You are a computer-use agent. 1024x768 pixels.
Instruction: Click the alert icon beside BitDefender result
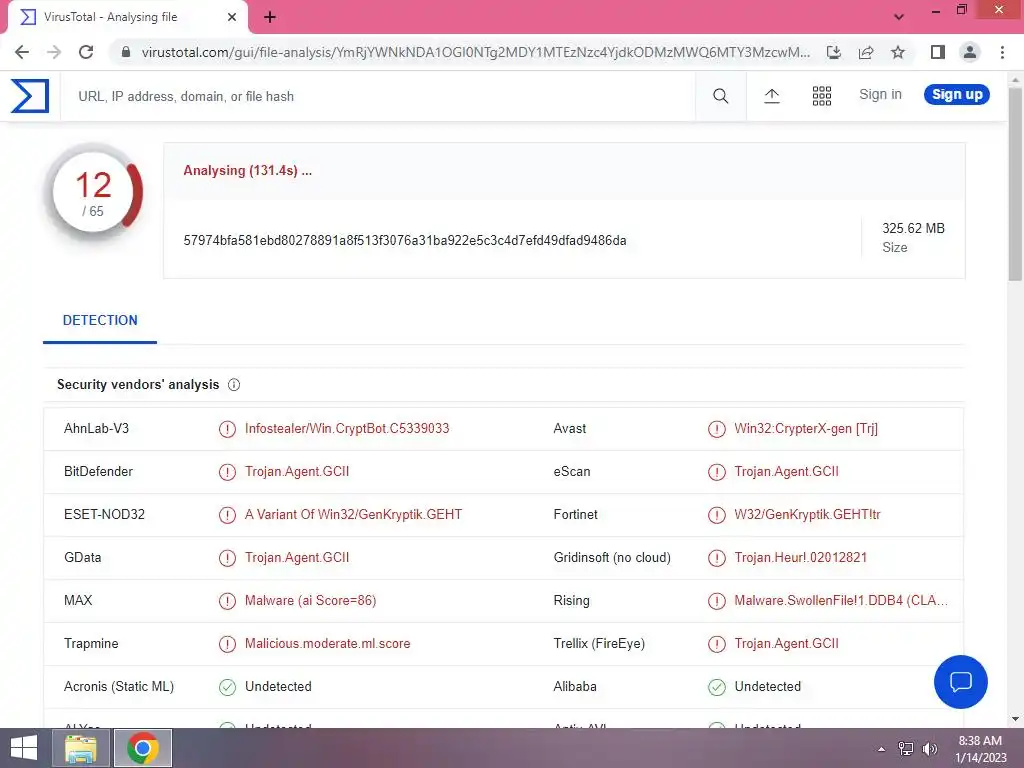[x=227, y=472]
